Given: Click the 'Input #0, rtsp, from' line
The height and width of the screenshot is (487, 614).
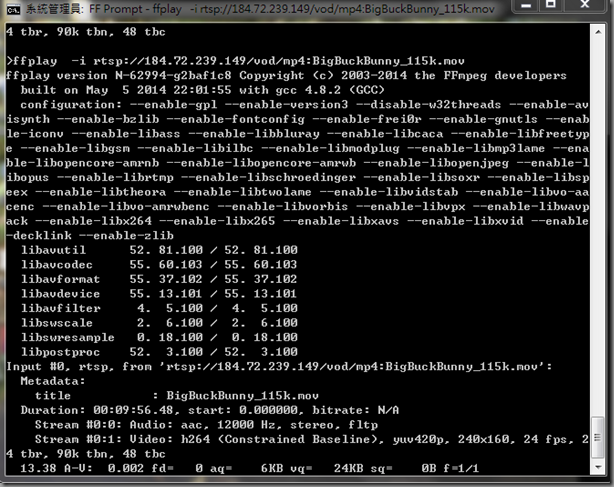Looking at the screenshot, I should pyautogui.click(x=279, y=366).
